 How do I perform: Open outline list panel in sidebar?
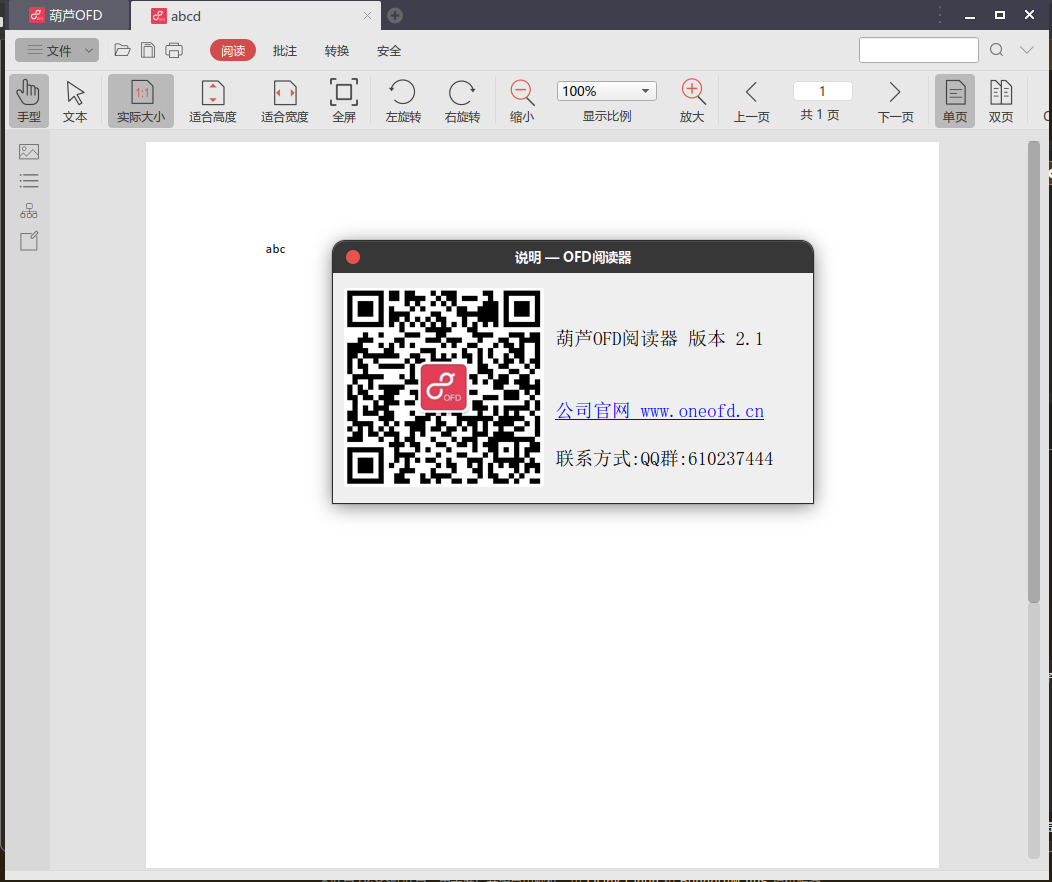pos(29,181)
